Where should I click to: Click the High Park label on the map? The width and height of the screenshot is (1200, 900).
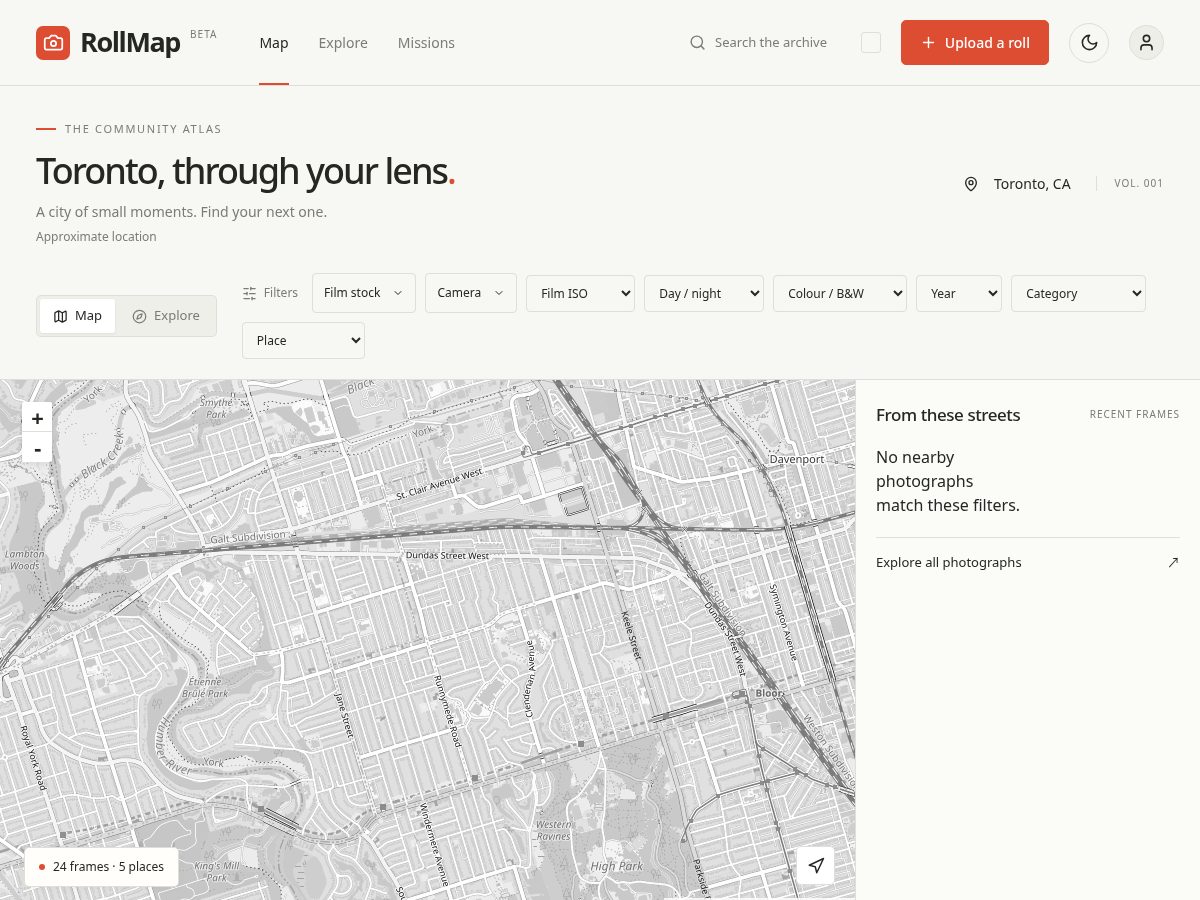point(616,866)
